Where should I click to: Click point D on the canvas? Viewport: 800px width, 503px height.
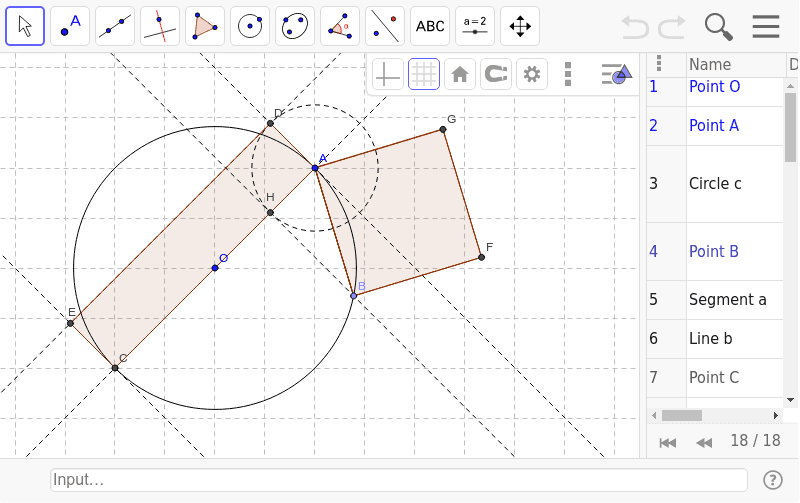pos(270,123)
